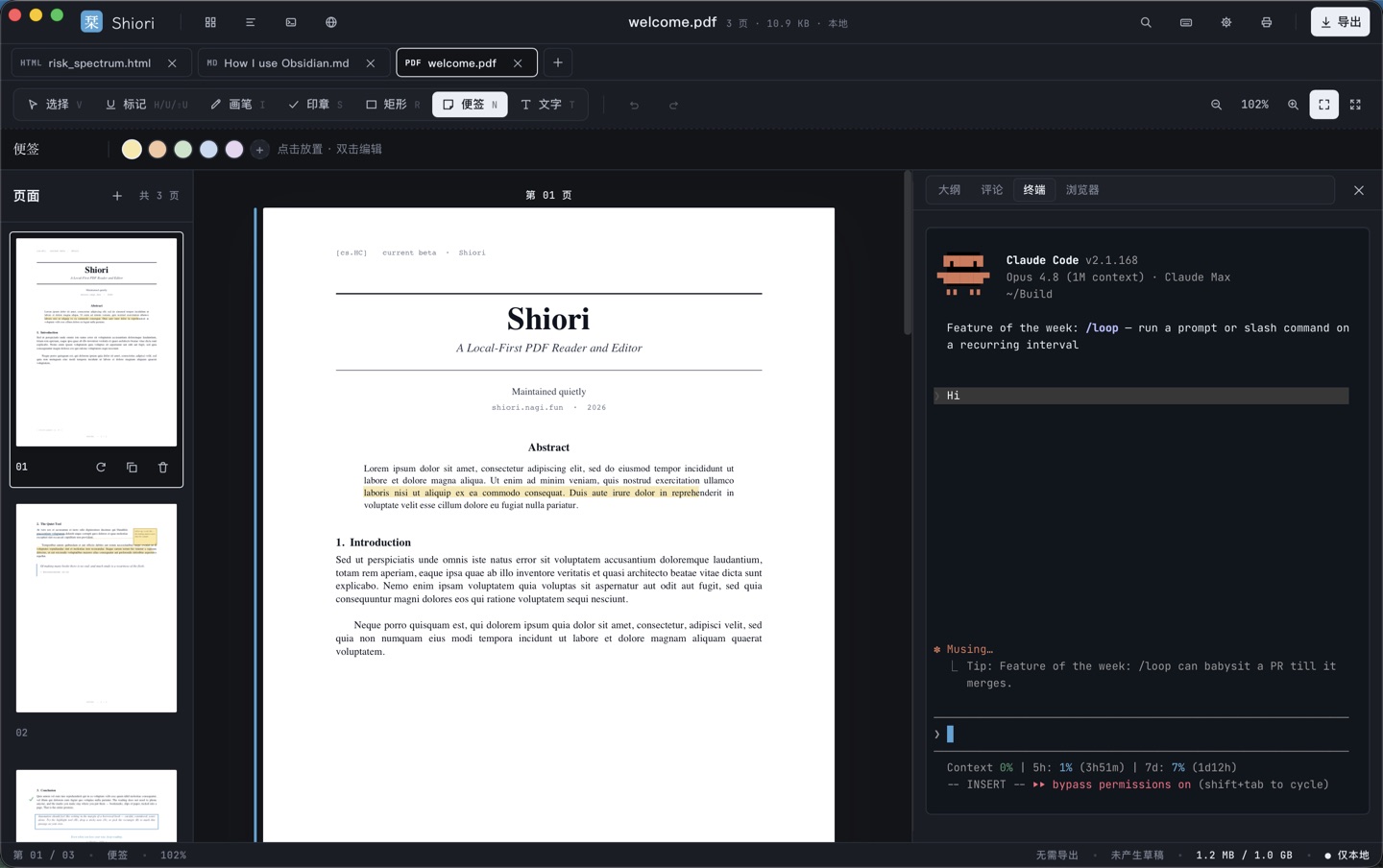Select the third page thumbnail
This screenshot has width=1383, height=868.
click(x=96, y=805)
